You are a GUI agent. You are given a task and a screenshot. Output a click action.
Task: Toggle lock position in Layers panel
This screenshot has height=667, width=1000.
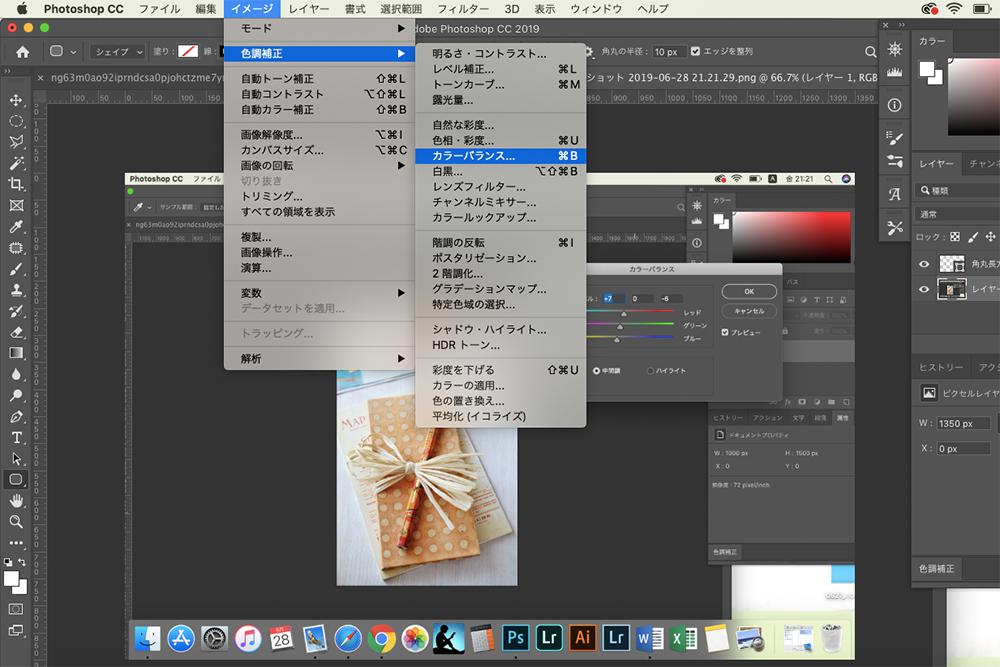[x=990, y=237]
